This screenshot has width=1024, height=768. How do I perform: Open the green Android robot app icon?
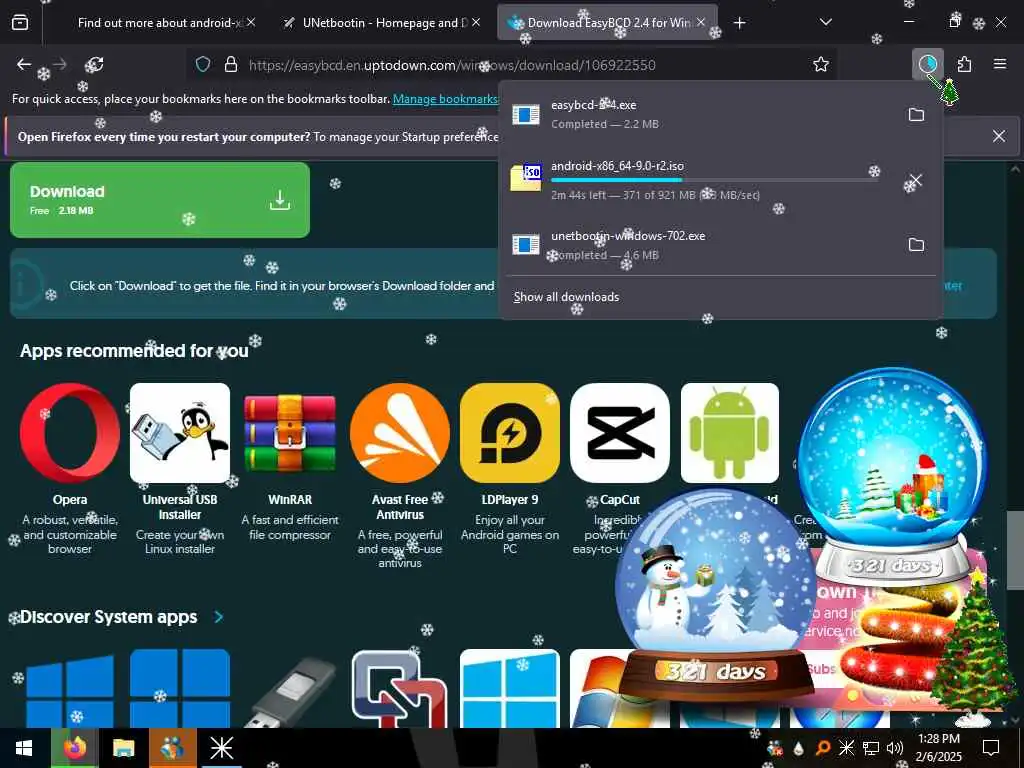click(x=729, y=433)
